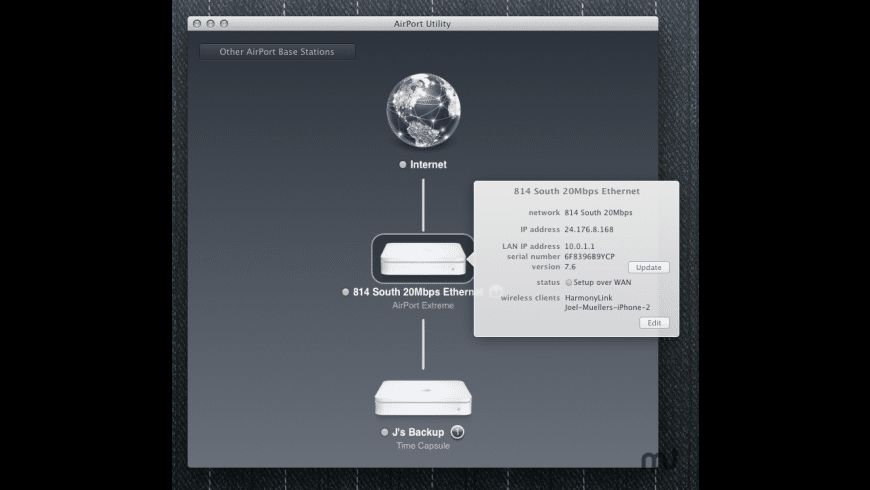Click the Internet status indicator dot
Screen dimensions: 870x490
point(403,165)
